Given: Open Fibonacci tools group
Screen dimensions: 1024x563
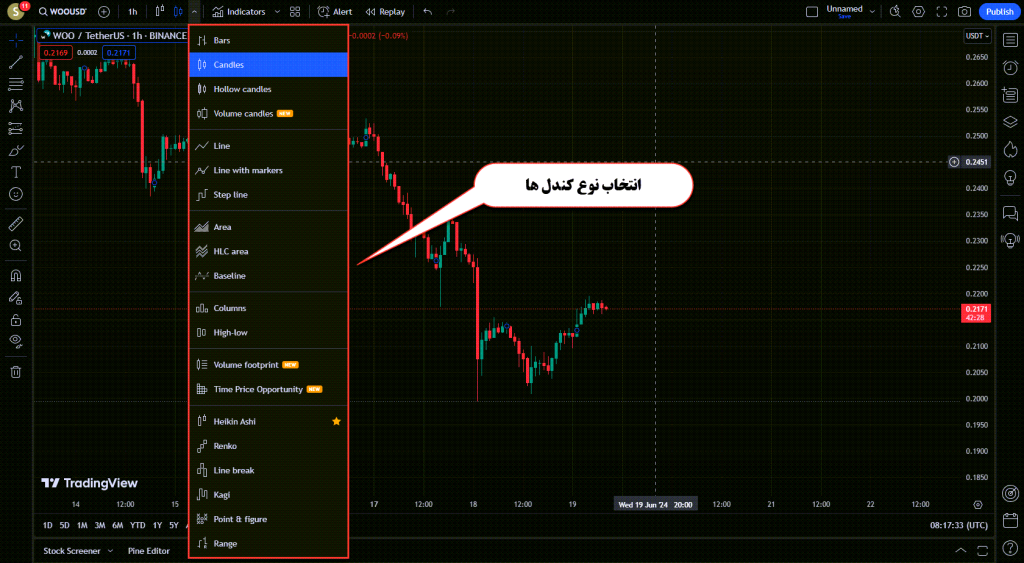Looking at the screenshot, I should (x=16, y=84).
